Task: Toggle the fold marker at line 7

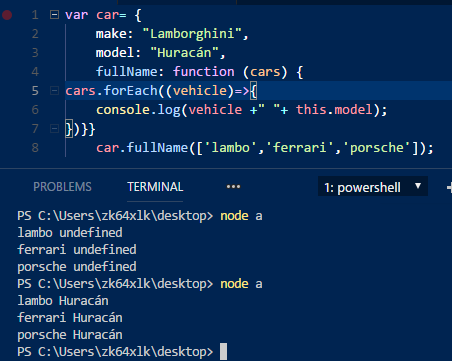Action: (54, 128)
